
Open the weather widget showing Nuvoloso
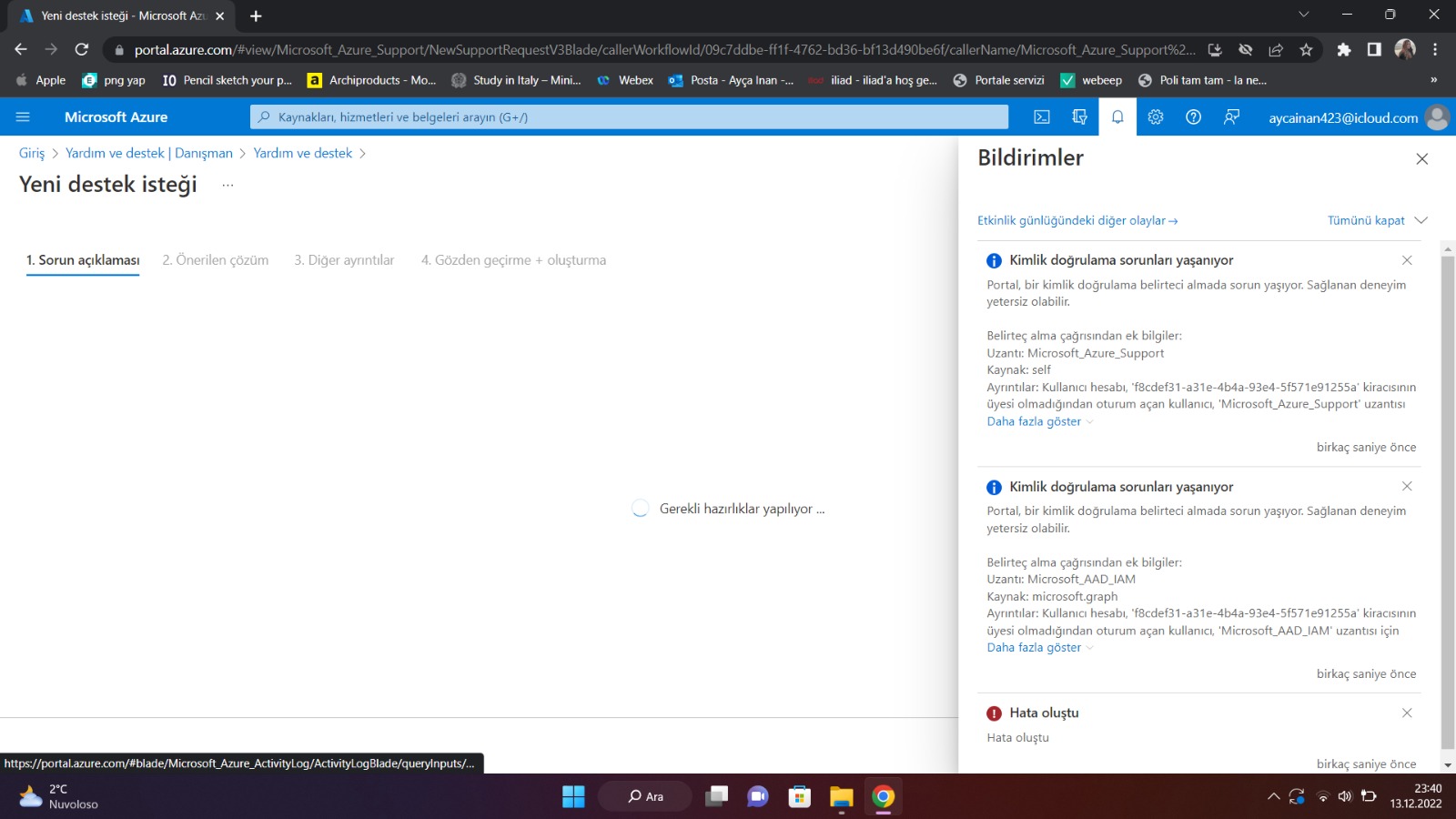point(58,796)
